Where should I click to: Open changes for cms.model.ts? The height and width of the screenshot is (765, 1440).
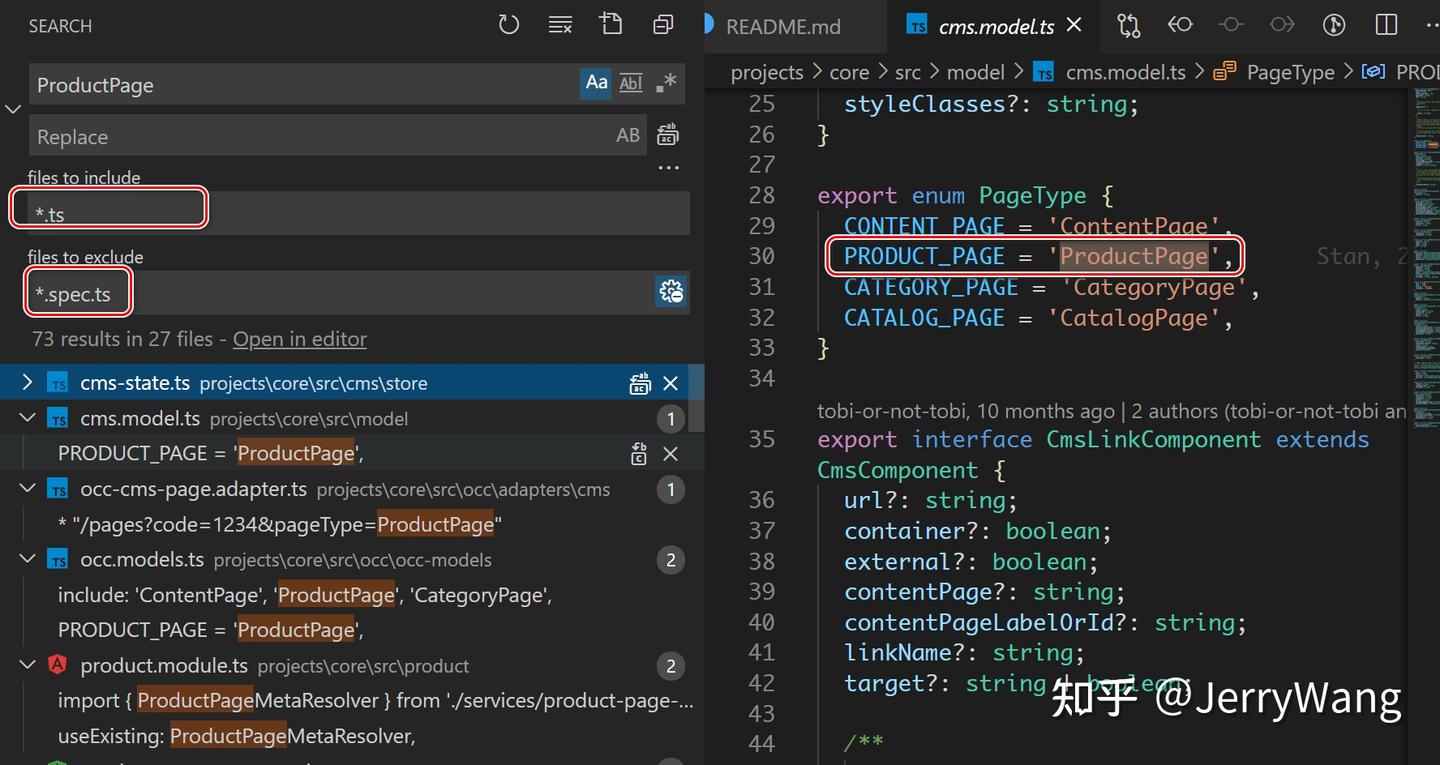tap(1129, 25)
